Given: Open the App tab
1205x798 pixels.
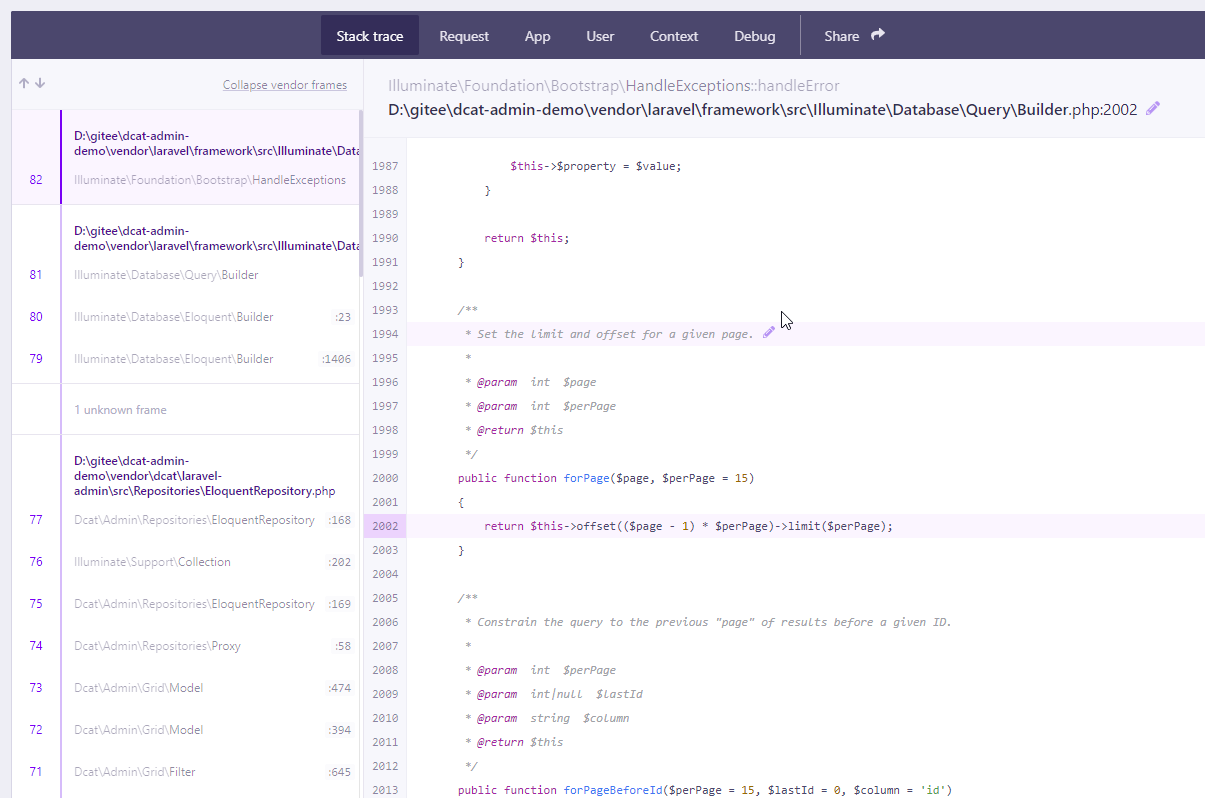Looking at the screenshot, I should (x=537, y=35).
